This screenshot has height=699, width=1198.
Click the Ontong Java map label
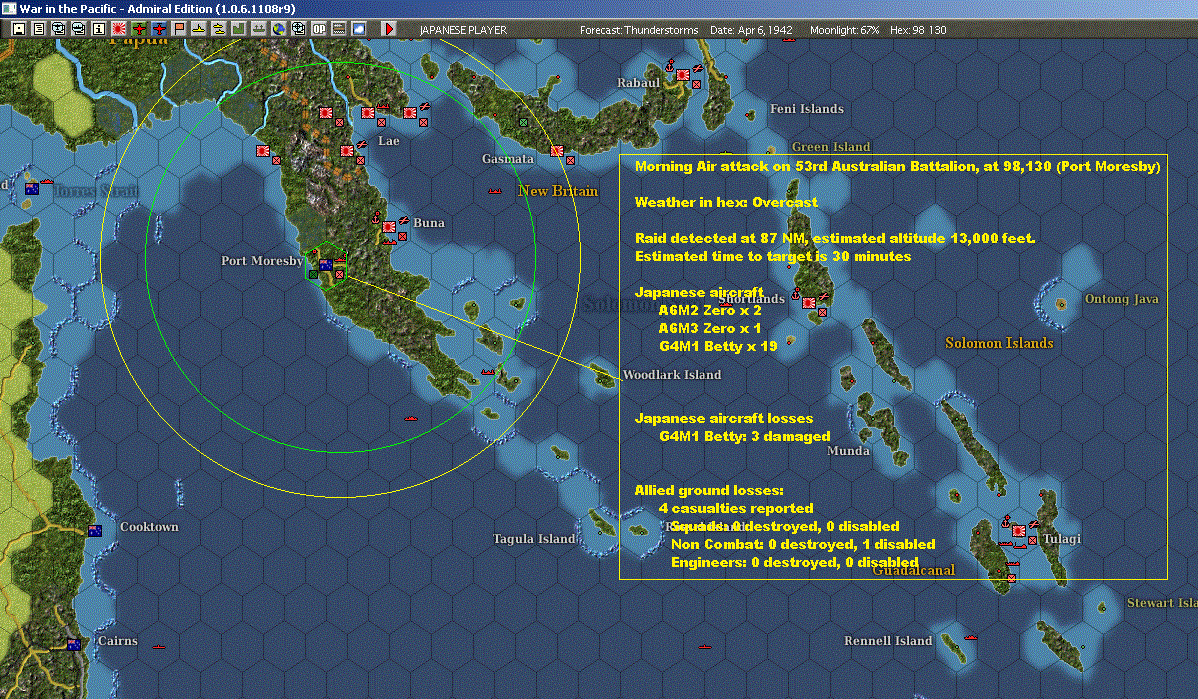1122,299
